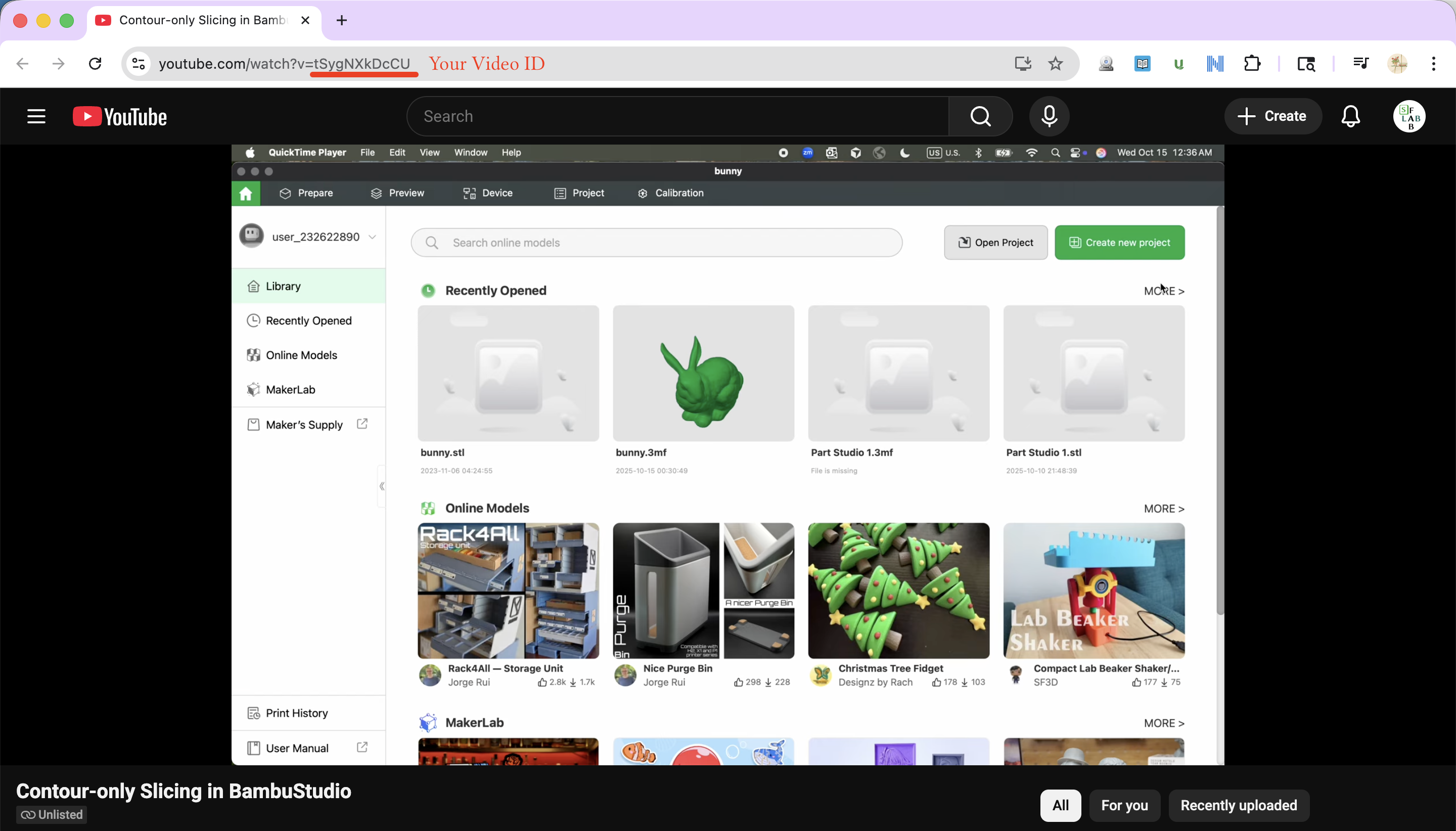This screenshot has width=1456, height=831.
Task: Switch to the Calibration tab
Action: tap(671, 193)
